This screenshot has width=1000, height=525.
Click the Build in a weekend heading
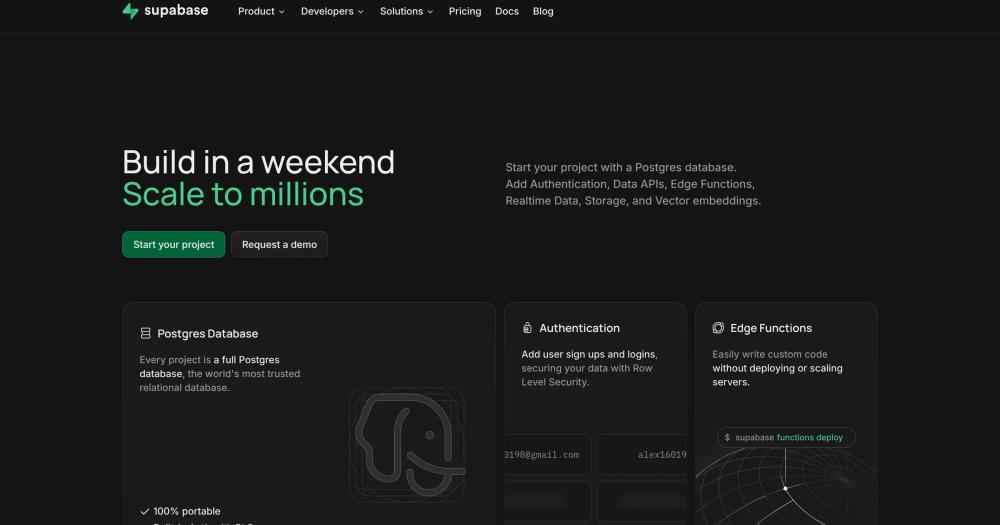click(x=258, y=162)
